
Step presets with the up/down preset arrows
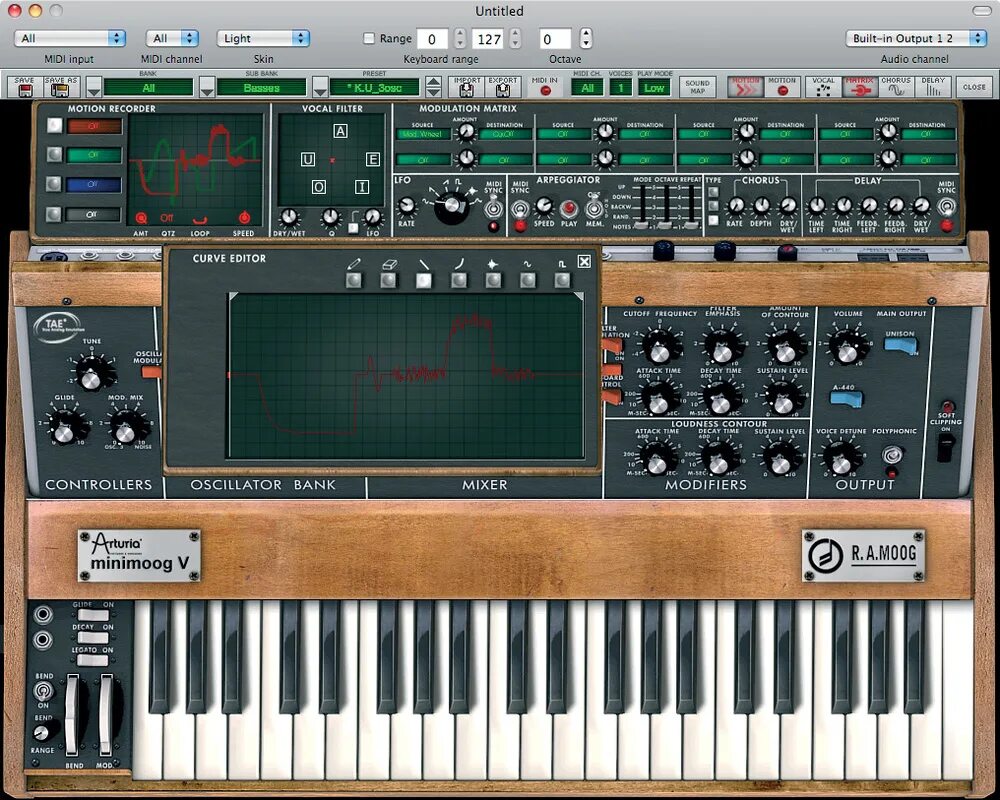tap(433, 87)
